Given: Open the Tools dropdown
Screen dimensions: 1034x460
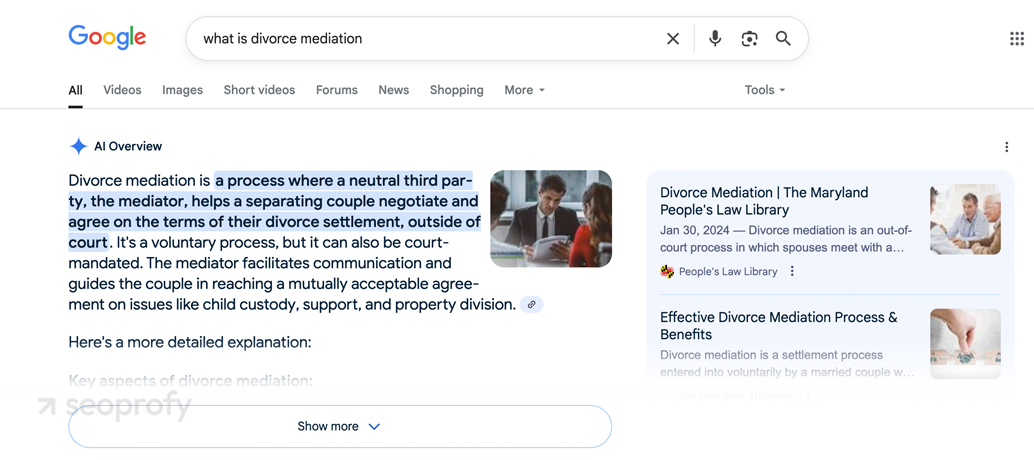Looking at the screenshot, I should 765,90.
